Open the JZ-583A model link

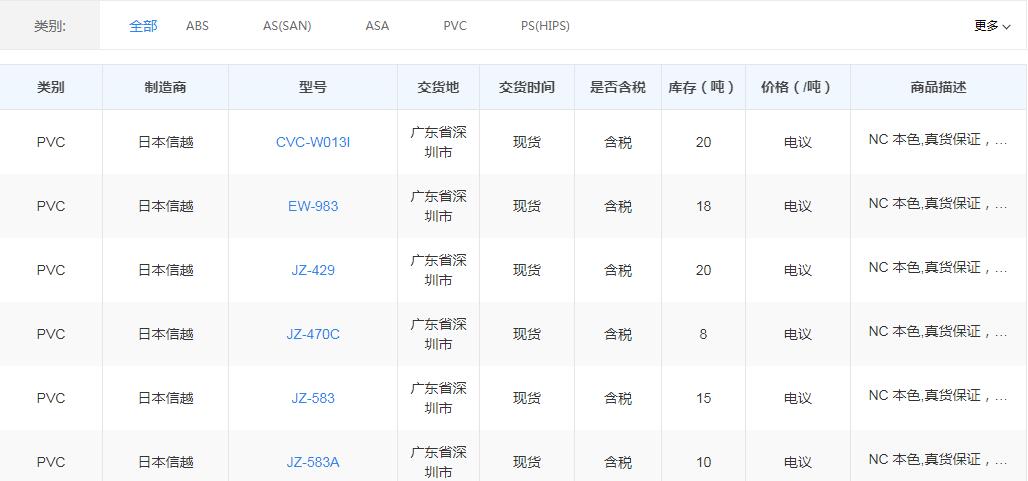pos(313,462)
